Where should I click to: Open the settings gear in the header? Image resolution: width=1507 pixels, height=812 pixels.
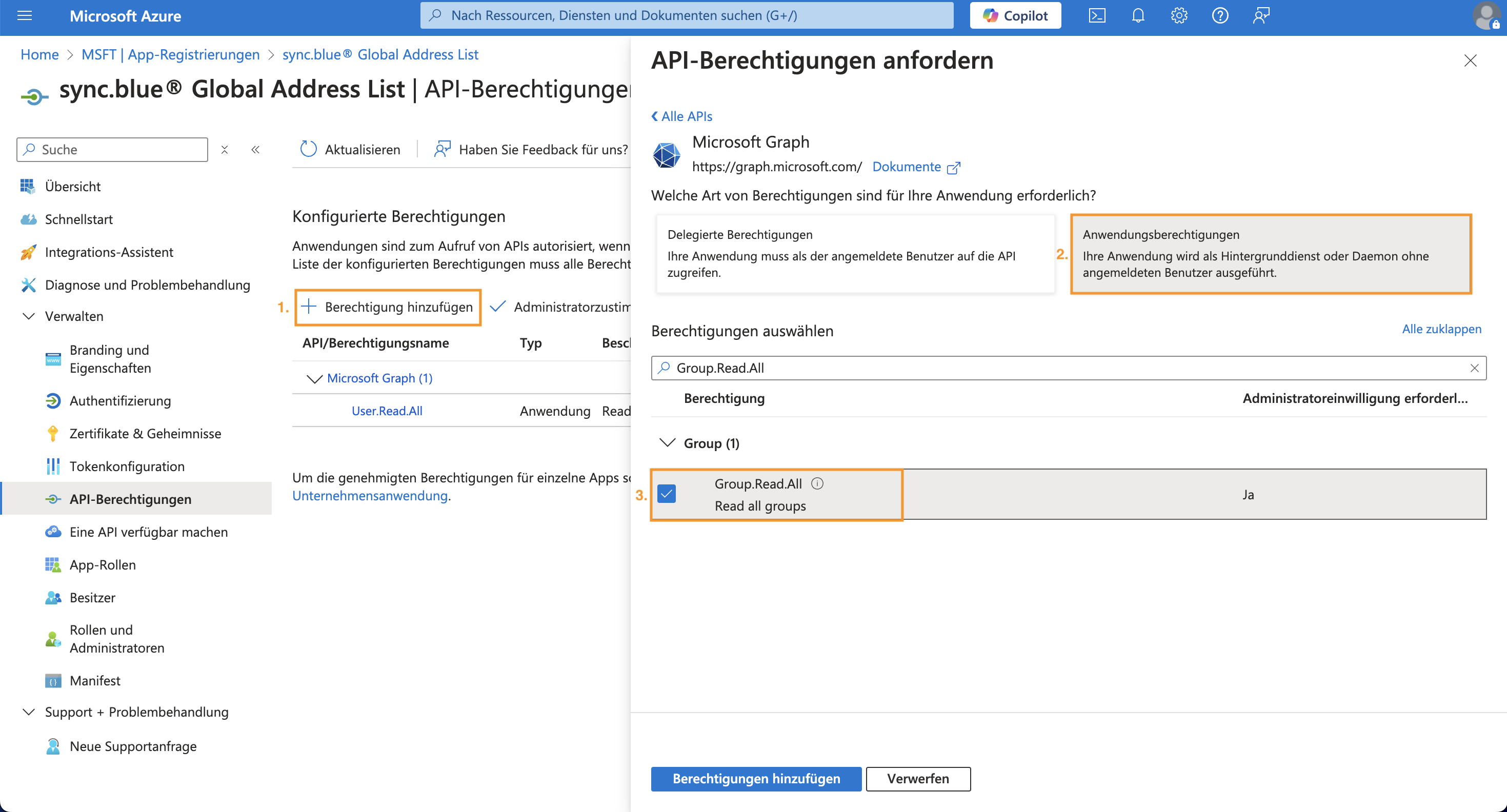coord(1179,16)
